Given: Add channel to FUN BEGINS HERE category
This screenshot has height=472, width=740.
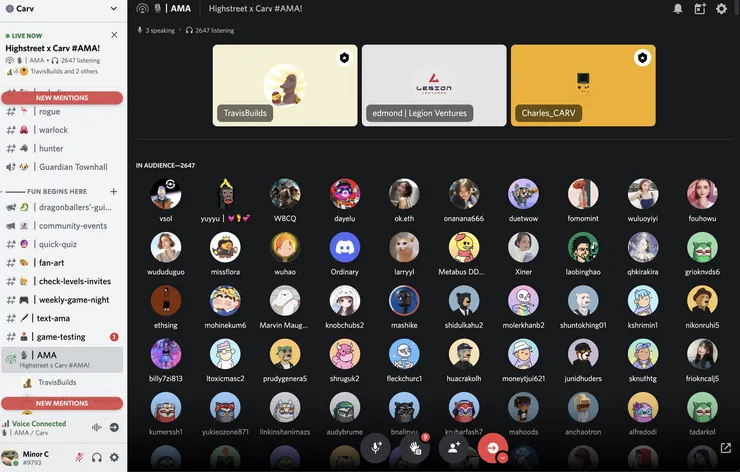Looking at the screenshot, I should click(114, 192).
